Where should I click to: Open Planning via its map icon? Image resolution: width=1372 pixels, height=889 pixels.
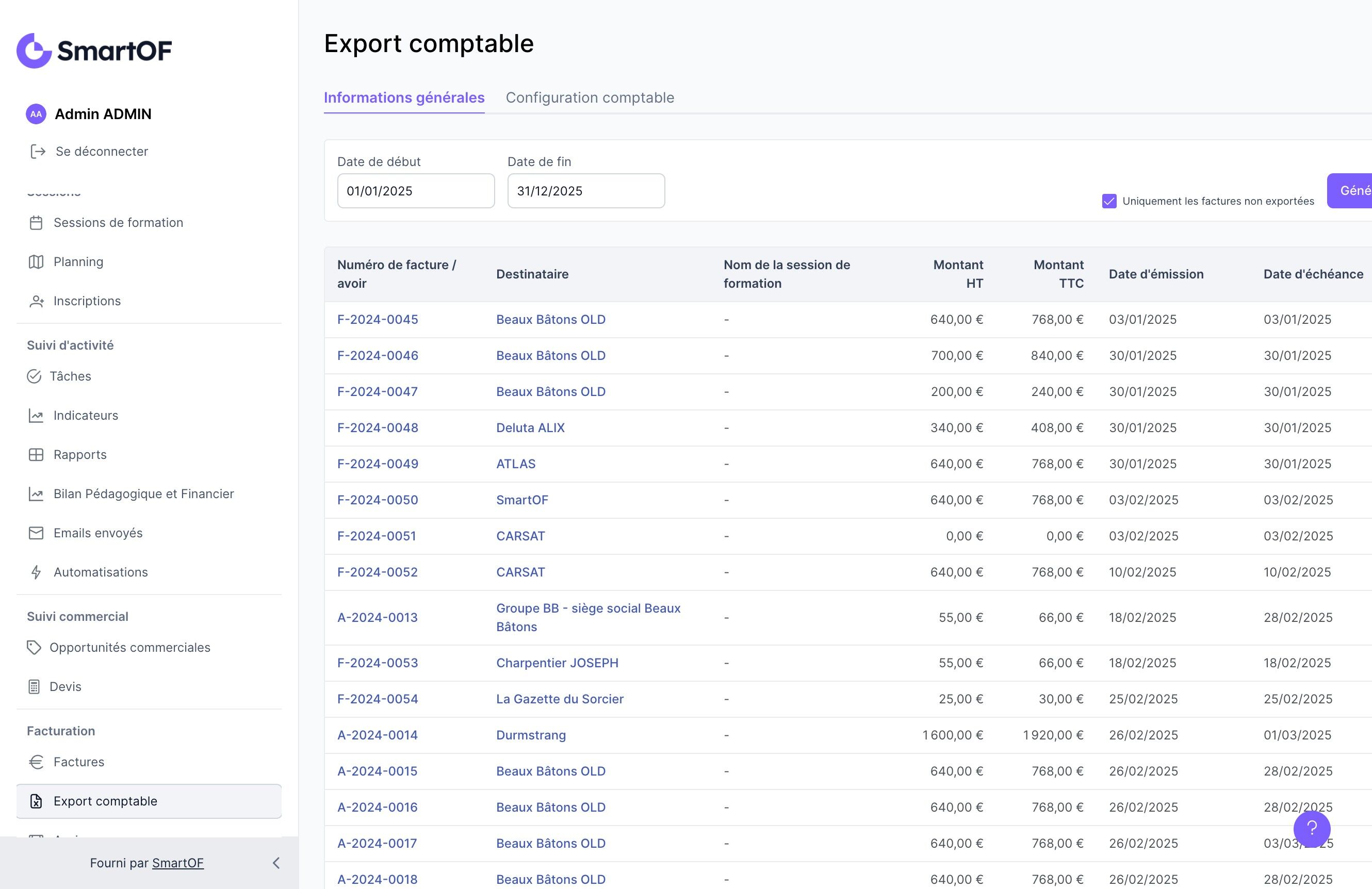click(36, 262)
